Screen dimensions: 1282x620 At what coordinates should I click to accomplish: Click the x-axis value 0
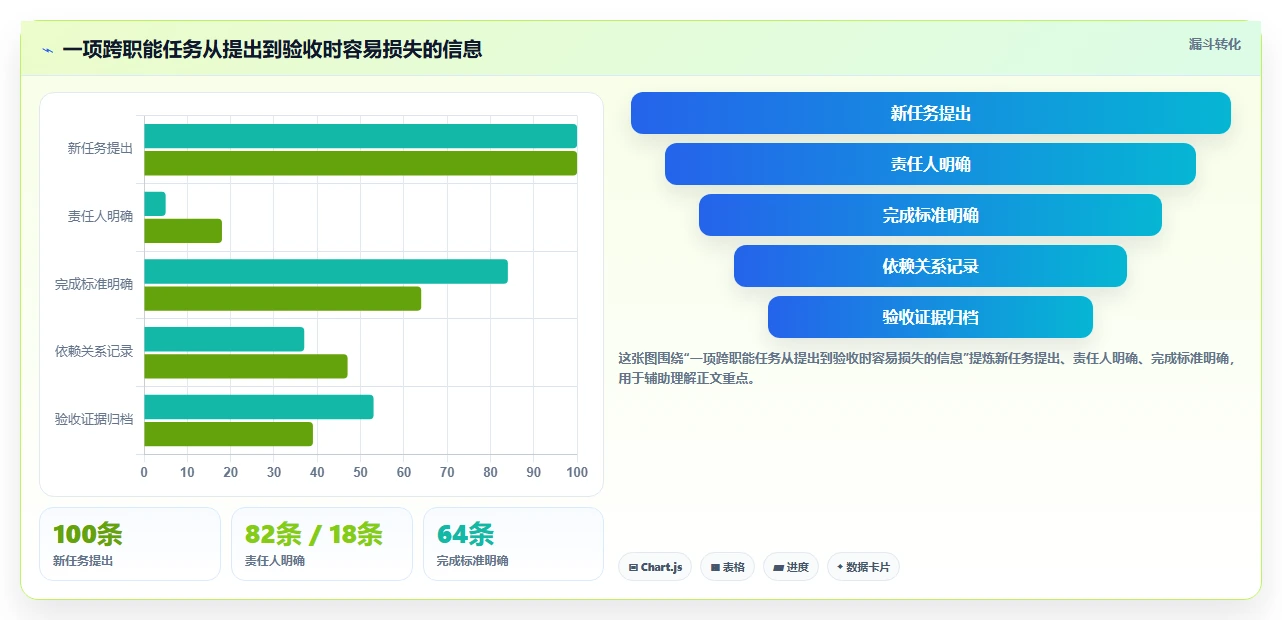pyautogui.click(x=144, y=472)
